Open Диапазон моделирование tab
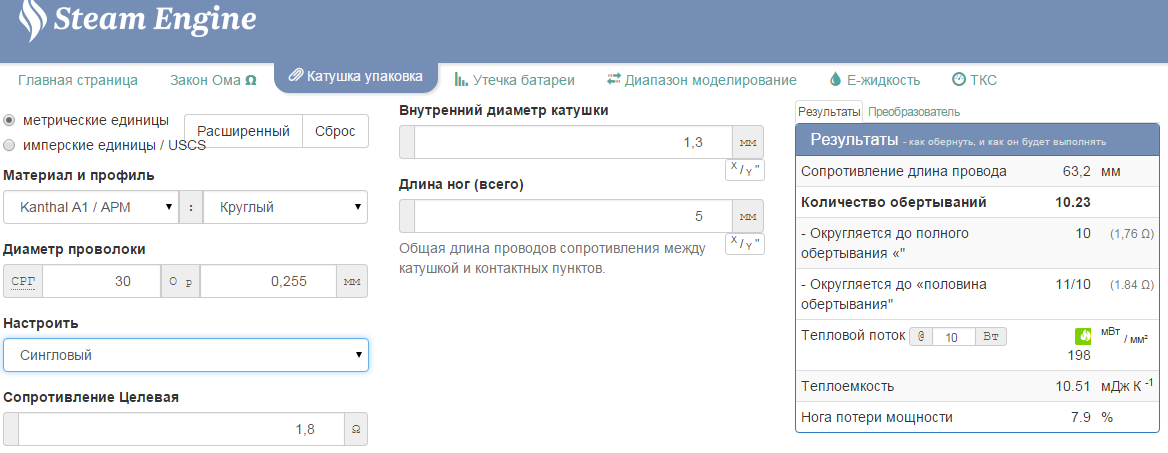Screen dimensions: 1168x453 pyautogui.click(x=702, y=80)
